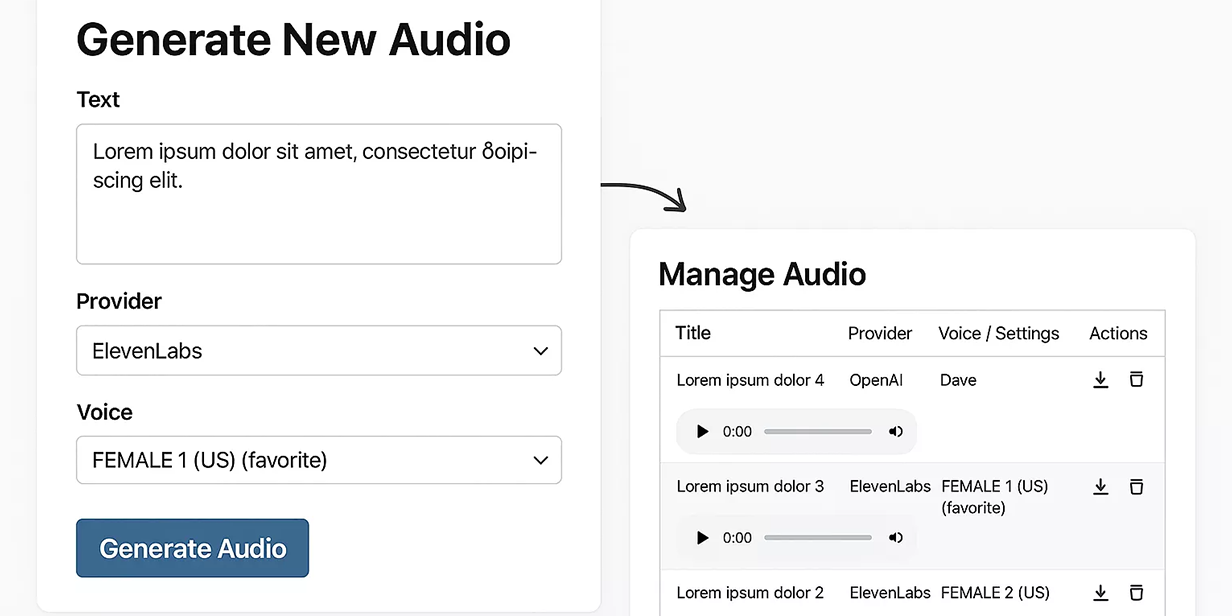1232x616 pixels.
Task: Open volume control on "Lorem ipsum dolor 4" player
Action: 895,431
